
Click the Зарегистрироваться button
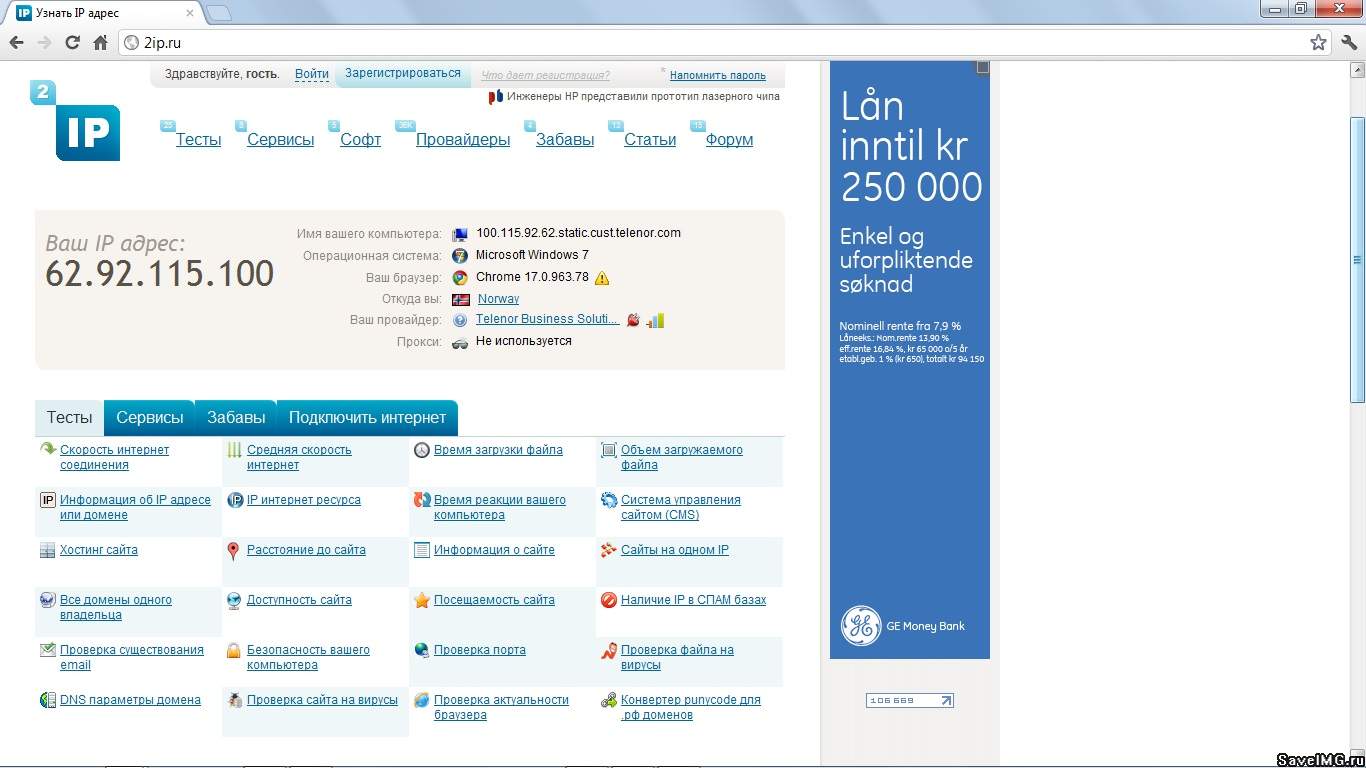coord(403,74)
